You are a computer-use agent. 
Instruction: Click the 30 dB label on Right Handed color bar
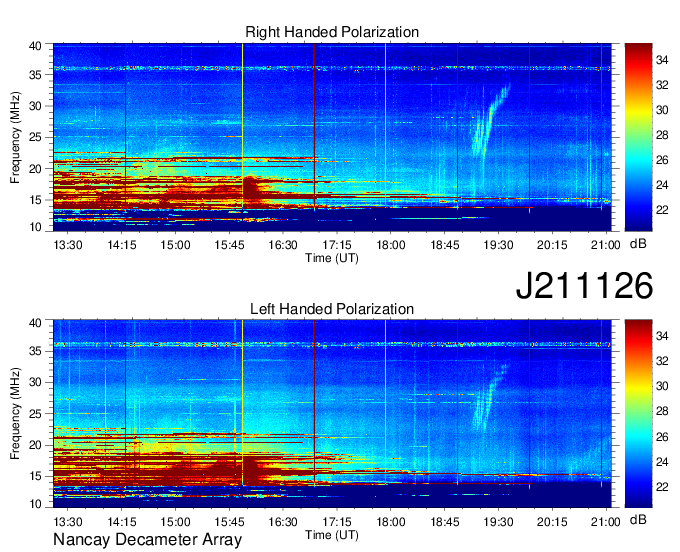[x=662, y=110]
